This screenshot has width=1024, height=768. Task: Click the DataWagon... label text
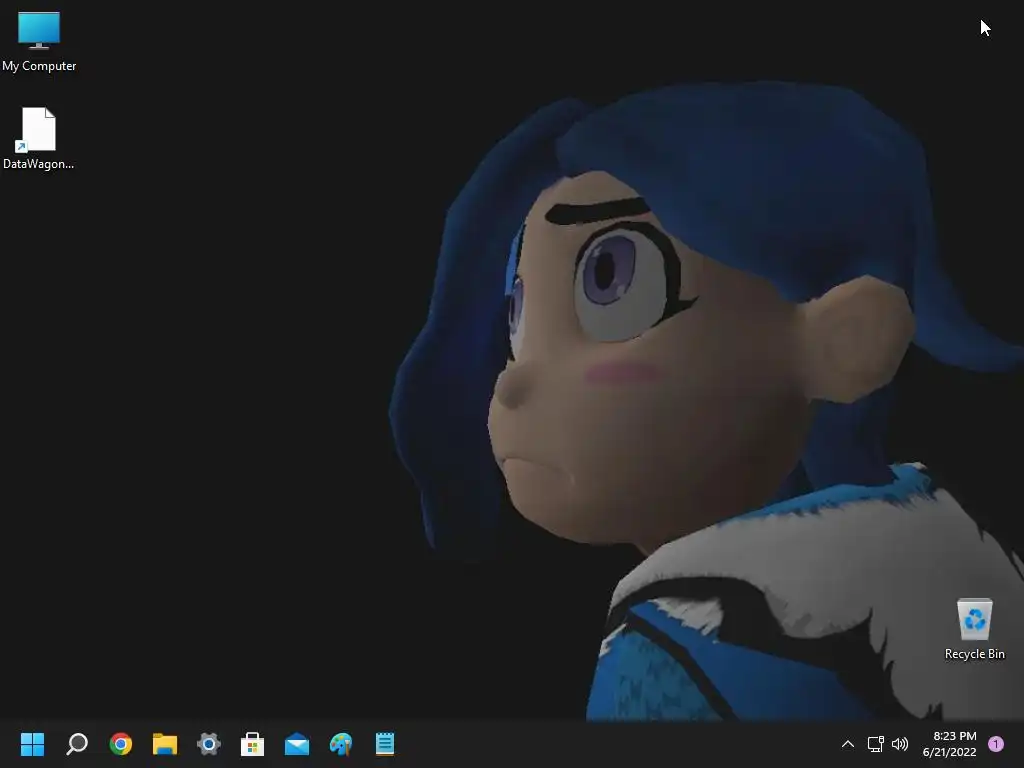click(39, 164)
